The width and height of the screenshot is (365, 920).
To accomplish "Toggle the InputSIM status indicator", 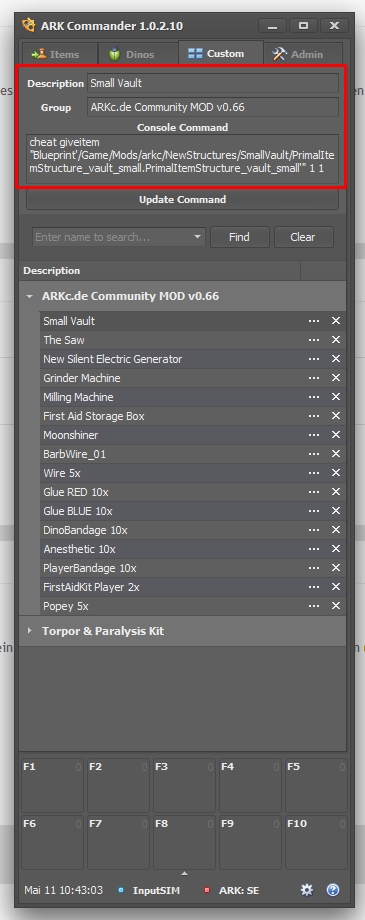I will click(x=148, y=890).
